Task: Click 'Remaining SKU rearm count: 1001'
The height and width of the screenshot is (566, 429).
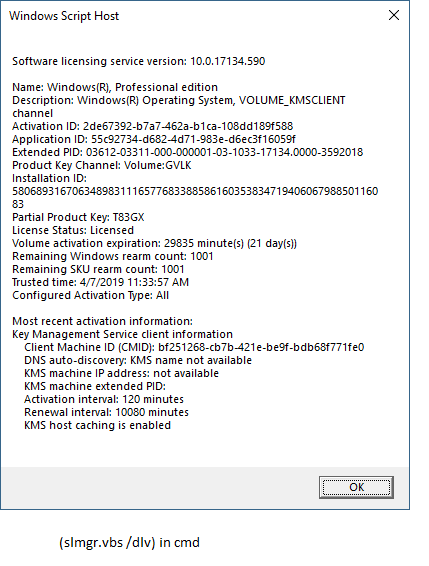Action: tap(98, 269)
